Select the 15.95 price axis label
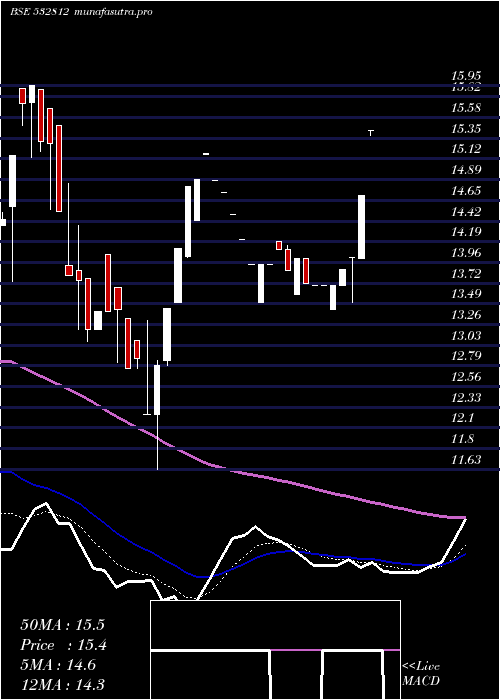The height and width of the screenshot is (700, 500). point(466,76)
